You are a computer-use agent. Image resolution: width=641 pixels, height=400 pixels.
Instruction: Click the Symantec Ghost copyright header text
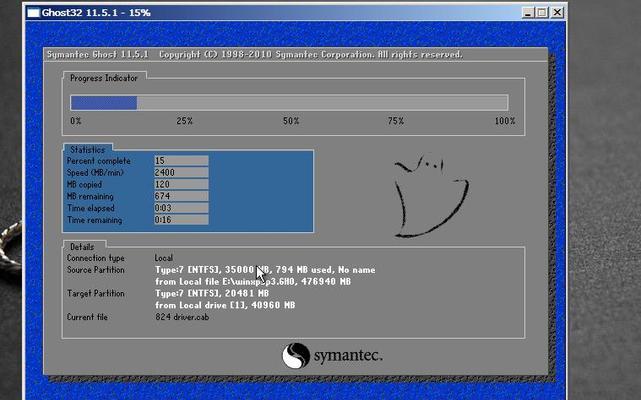point(255,54)
